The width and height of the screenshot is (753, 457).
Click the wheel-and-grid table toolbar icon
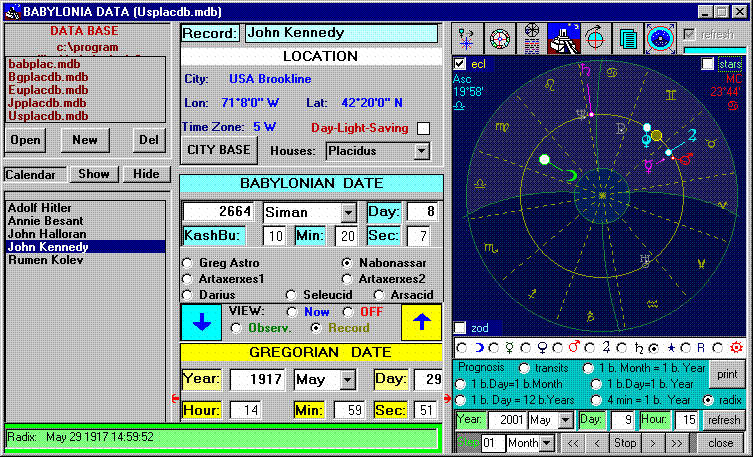coord(531,38)
